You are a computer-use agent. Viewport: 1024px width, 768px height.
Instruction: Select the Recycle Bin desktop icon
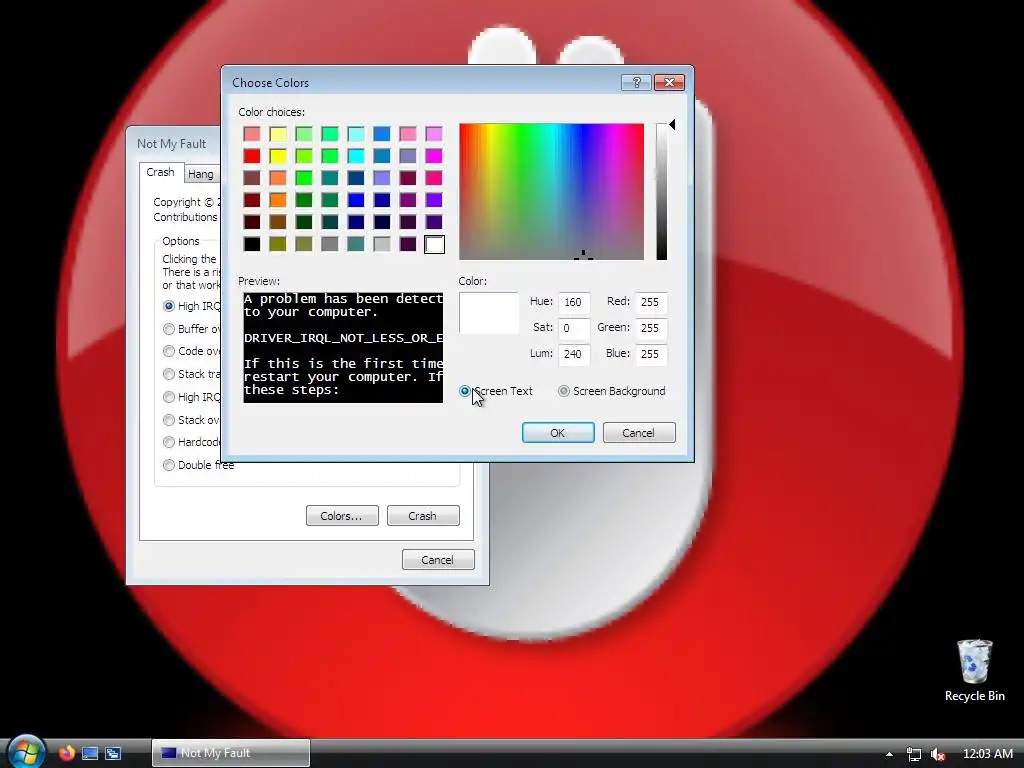(x=974, y=671)
